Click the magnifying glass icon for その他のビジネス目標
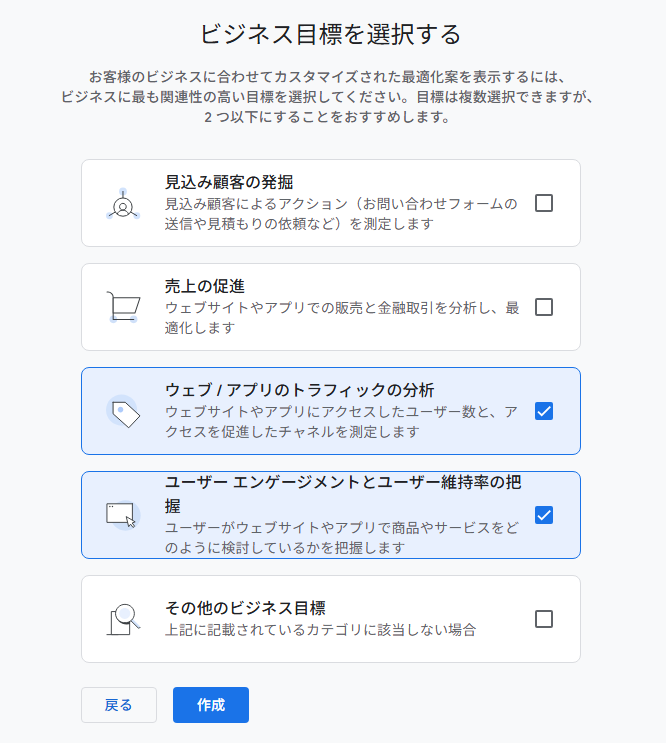This screenshot has height=743, width=666. [x=123, y=619]
